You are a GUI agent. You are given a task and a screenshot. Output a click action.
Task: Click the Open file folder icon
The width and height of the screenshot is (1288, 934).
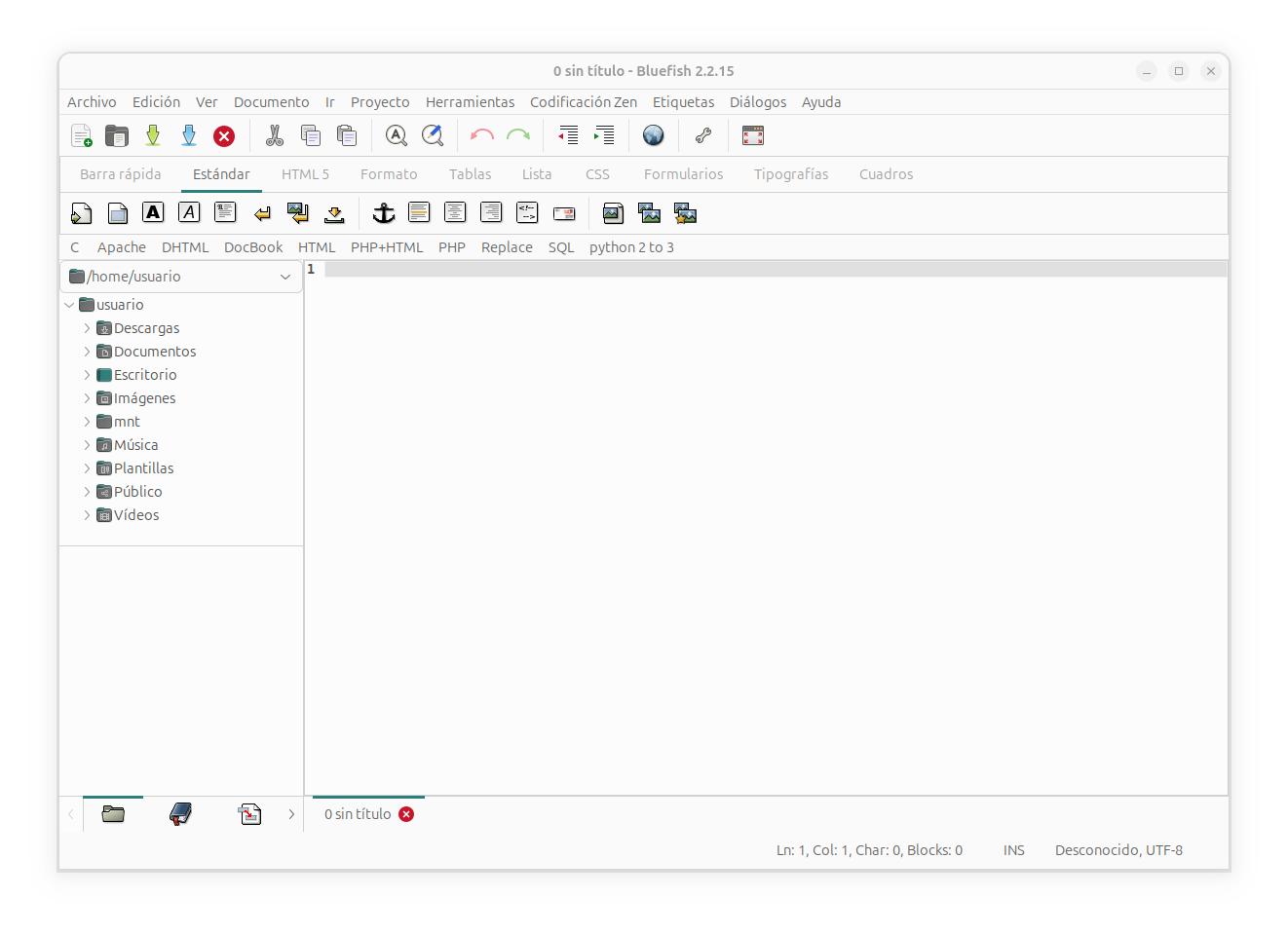coord(117,136)
